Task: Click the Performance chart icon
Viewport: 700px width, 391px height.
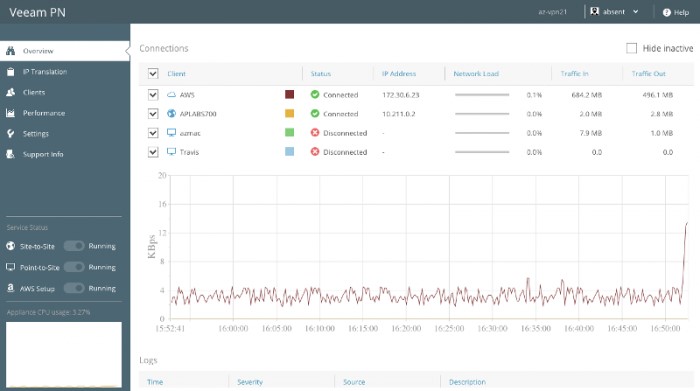Action: pos(11,113)
